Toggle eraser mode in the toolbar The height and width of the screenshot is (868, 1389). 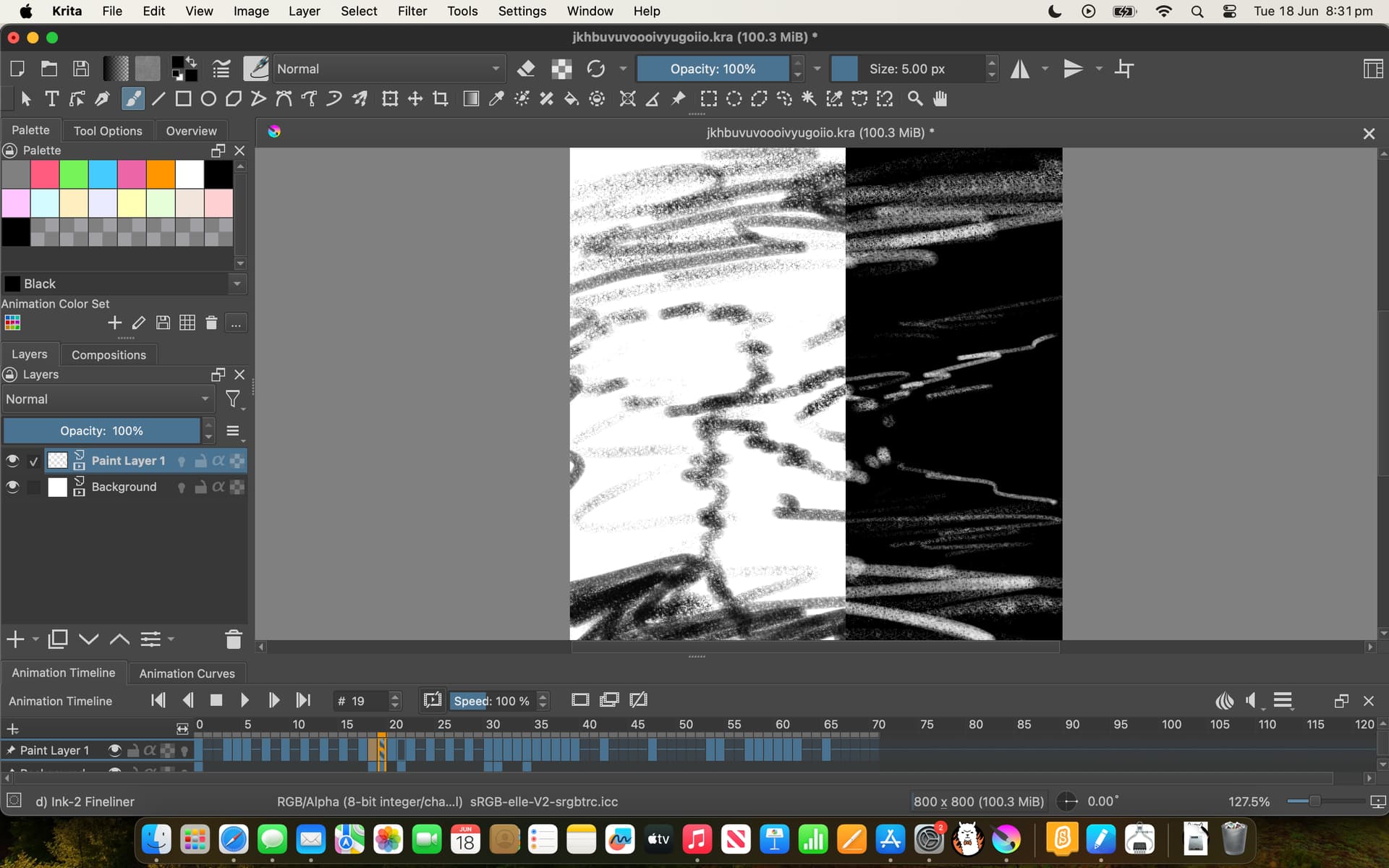click(x=526, y=69)
